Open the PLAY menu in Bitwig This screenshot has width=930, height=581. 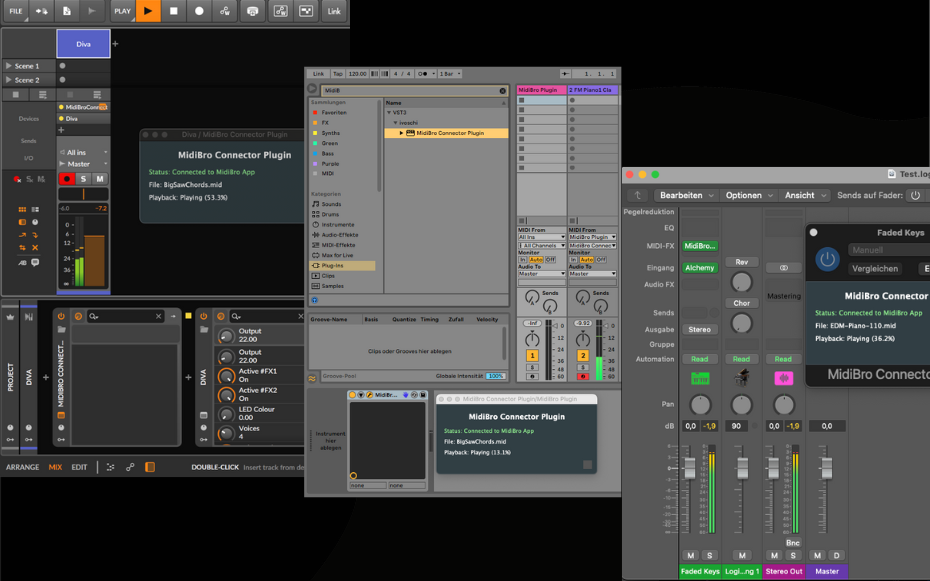123,11
